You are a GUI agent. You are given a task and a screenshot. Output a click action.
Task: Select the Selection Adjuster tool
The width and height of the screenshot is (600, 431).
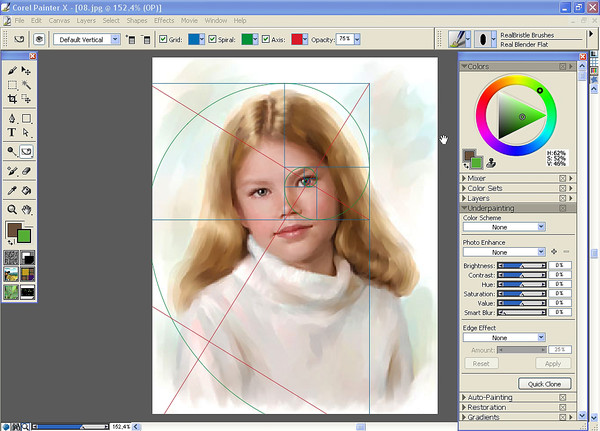click(x=26, y=99)
